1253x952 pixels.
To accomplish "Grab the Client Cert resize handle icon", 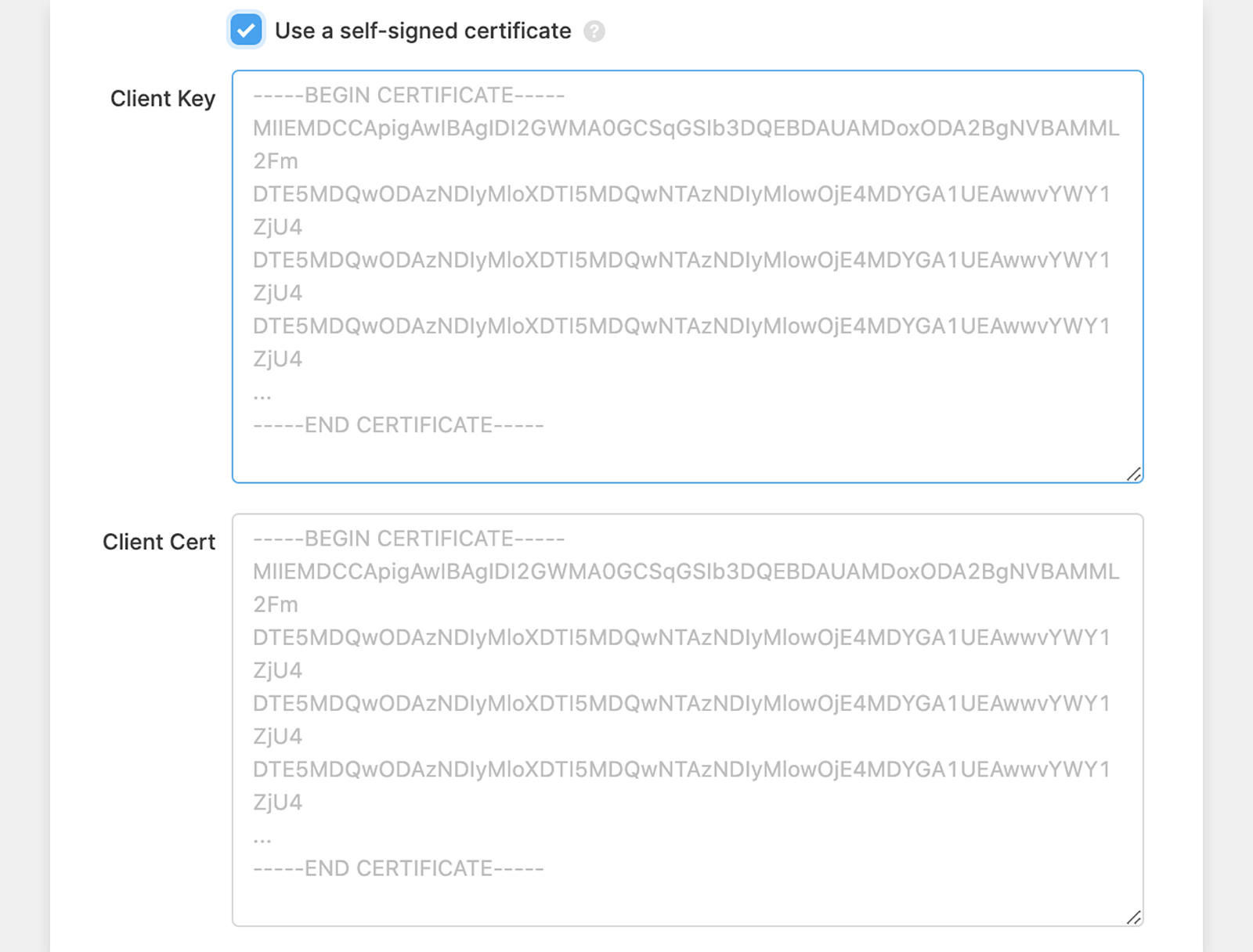I will coord(1134,918).
